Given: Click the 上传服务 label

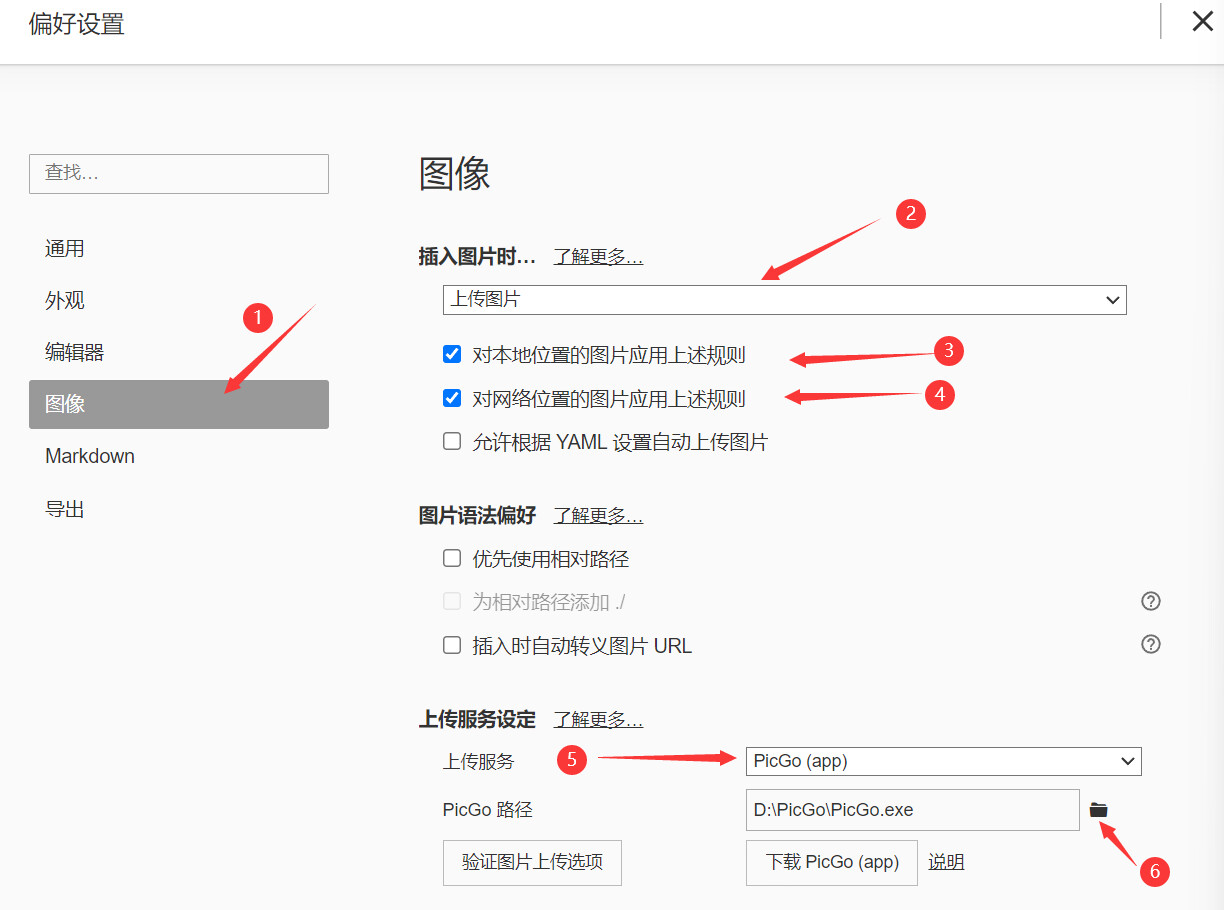Looking at the screenshot, I should (x=478, y=762).
